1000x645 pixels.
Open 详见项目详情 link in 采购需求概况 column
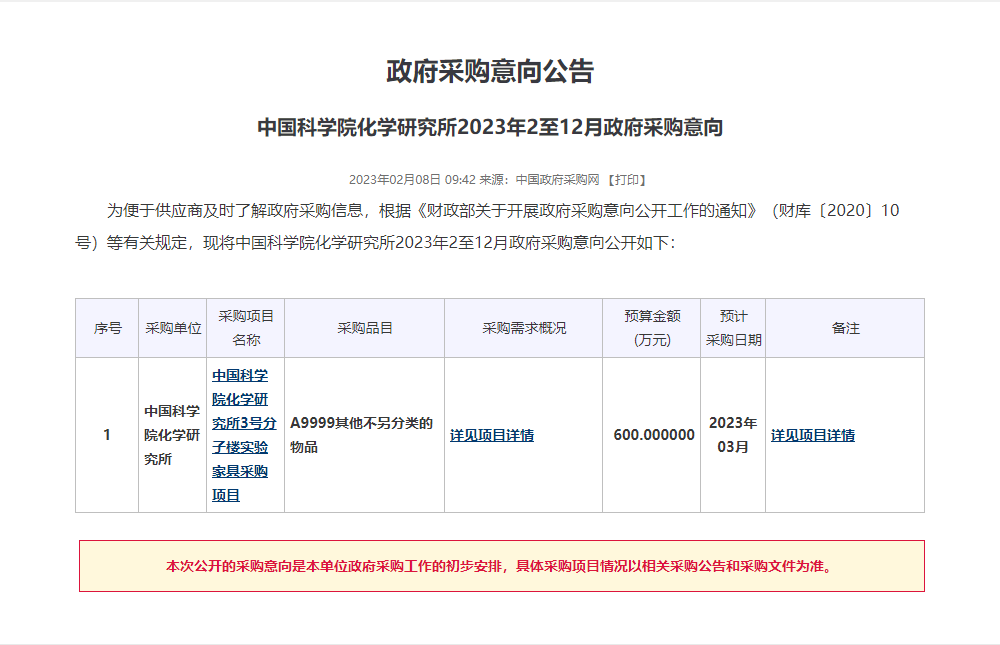coord(492,435)
